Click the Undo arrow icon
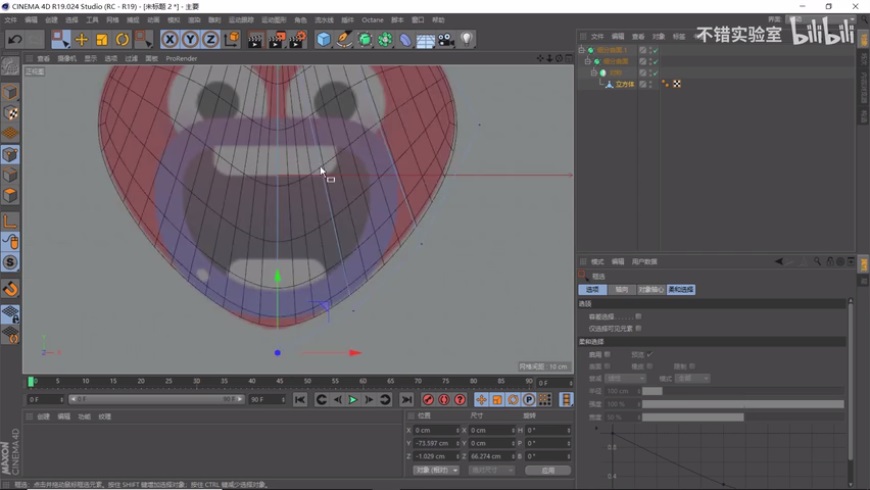 (15, 39)
